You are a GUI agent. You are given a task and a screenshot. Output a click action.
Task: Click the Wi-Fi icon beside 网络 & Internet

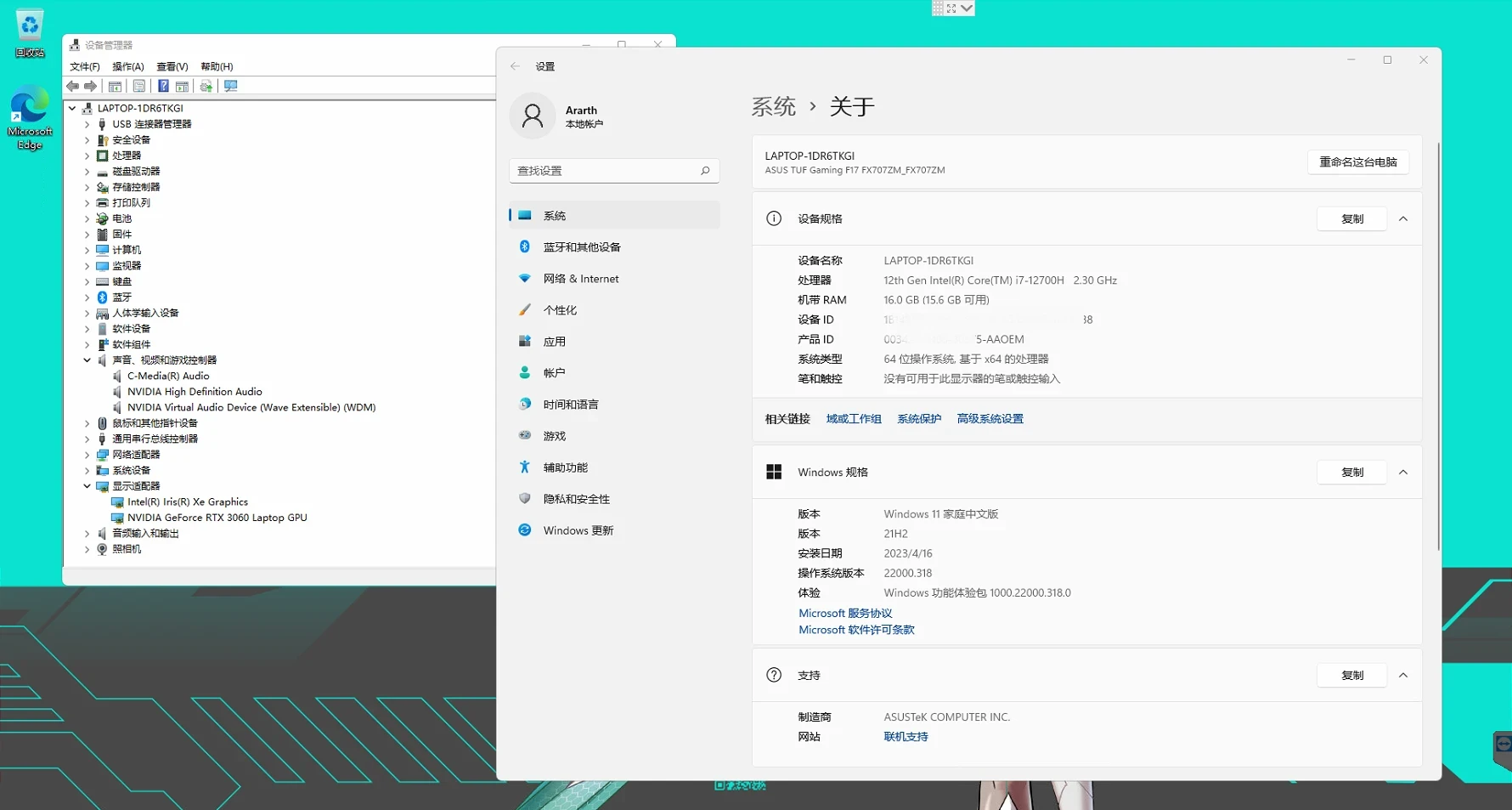(x=525, y=278)
